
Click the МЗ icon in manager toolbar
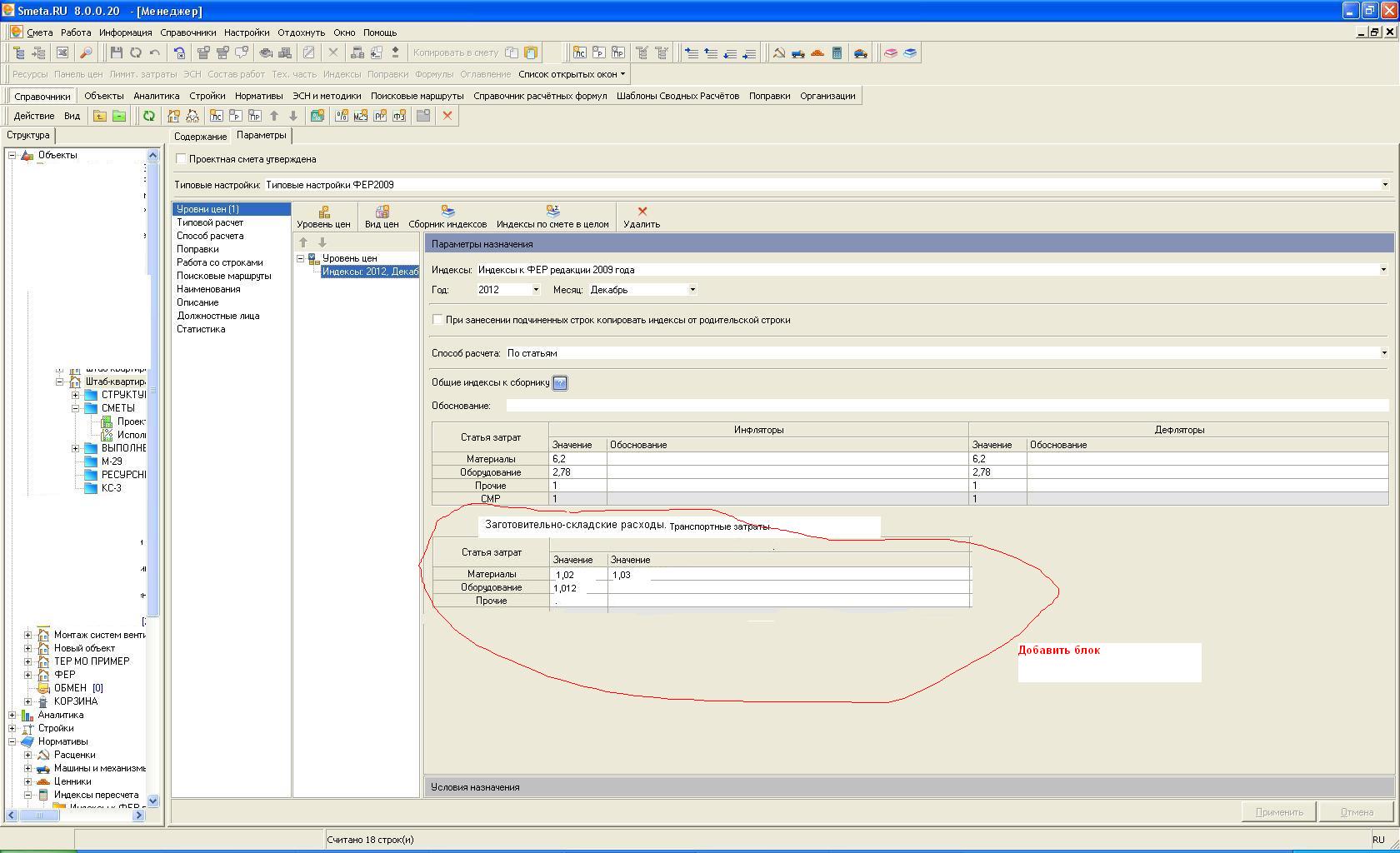pos(360,116)
